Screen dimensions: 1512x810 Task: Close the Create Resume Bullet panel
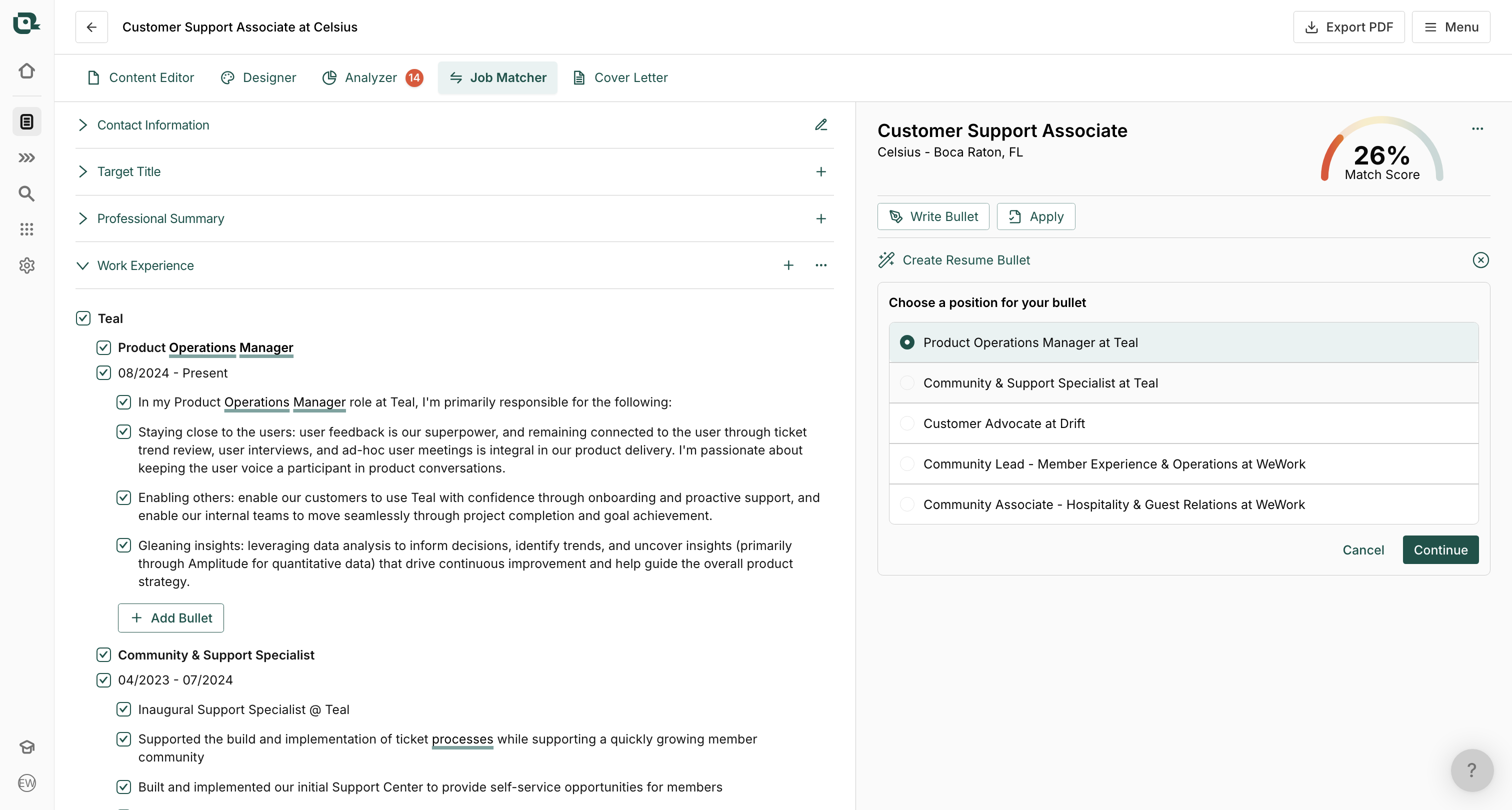(1480, 260)
